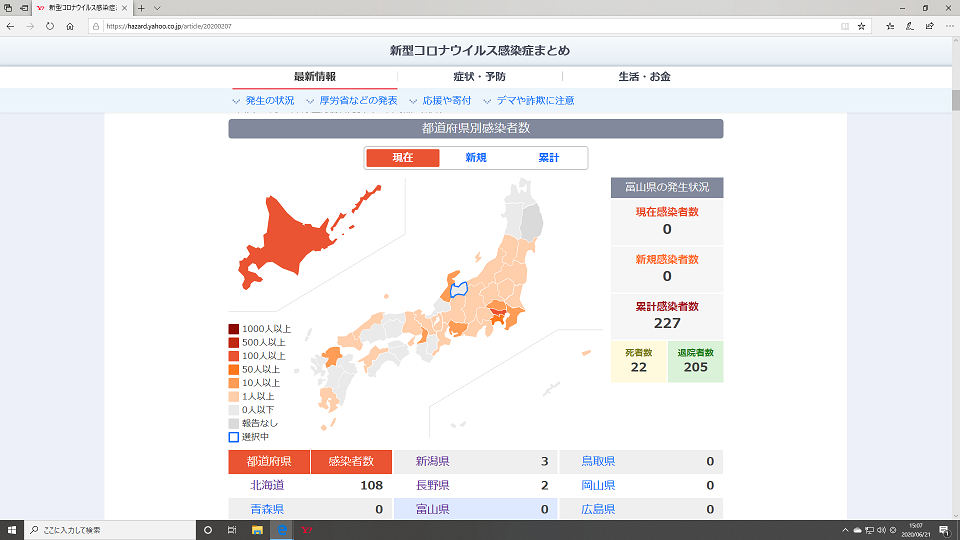
Task: Open tabs you've set aside icon
Action: pyautogui.click(x=8, y=8)
